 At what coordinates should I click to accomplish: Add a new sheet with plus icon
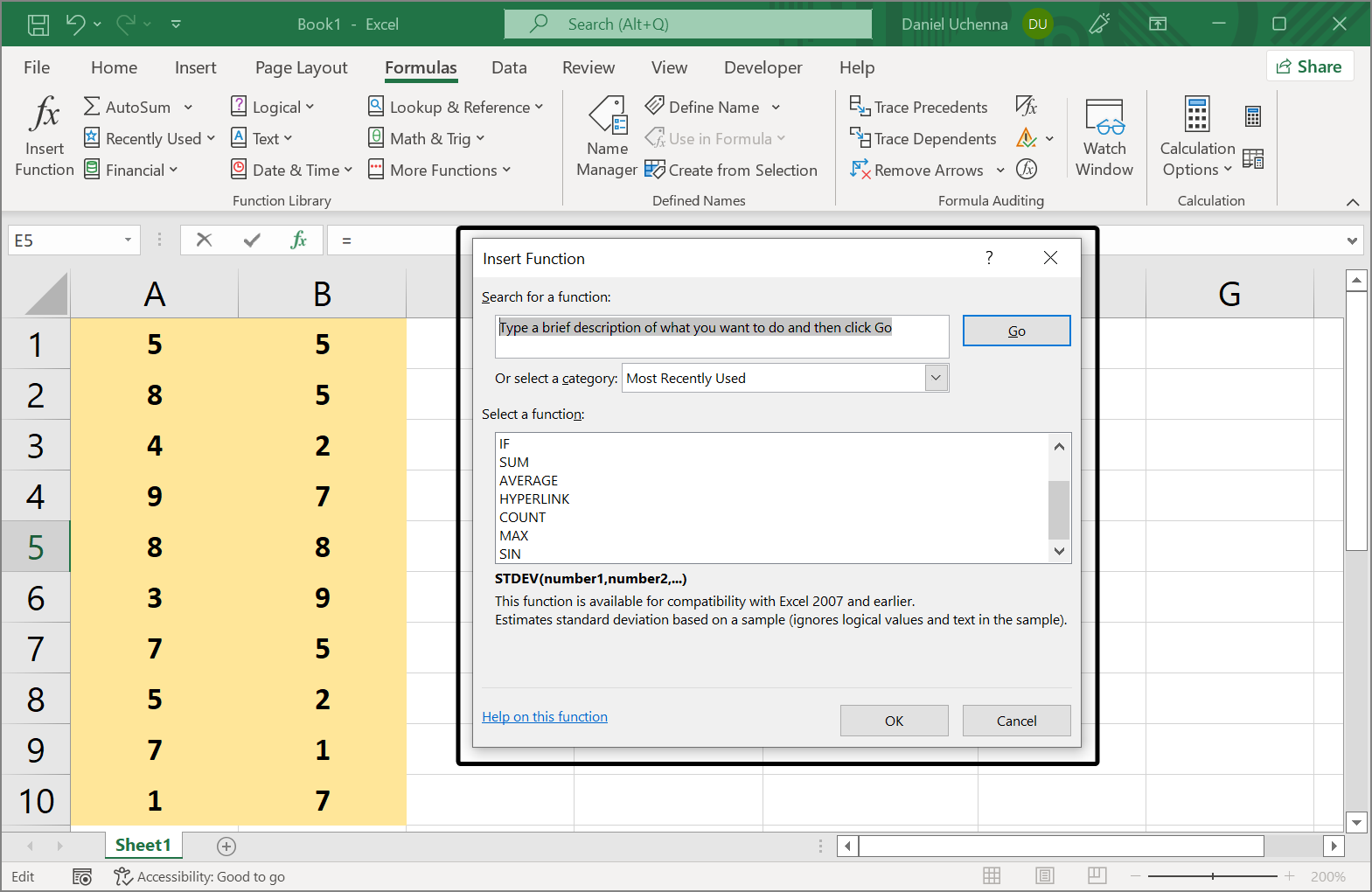pyautogui.click(x=226, y=846)
